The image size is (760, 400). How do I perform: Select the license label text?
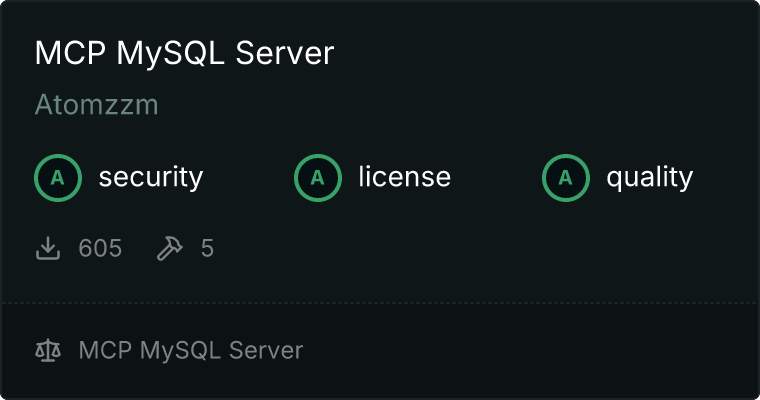404,178
